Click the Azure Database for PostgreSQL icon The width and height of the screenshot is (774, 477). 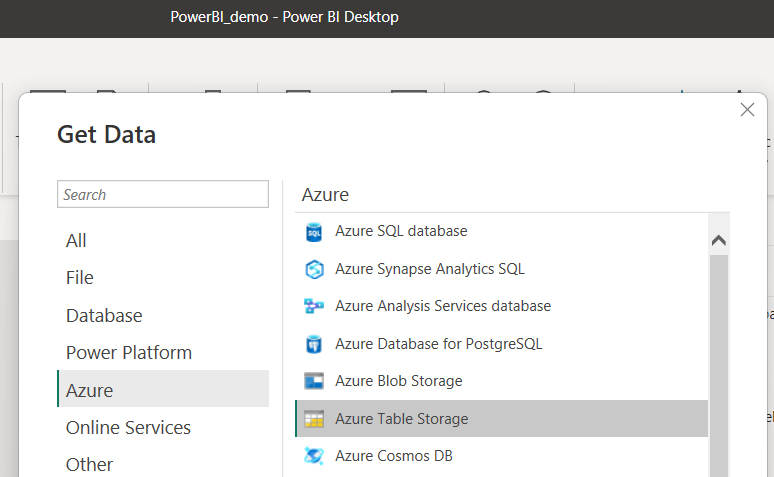pyautogui.click(x=314, y=344)
